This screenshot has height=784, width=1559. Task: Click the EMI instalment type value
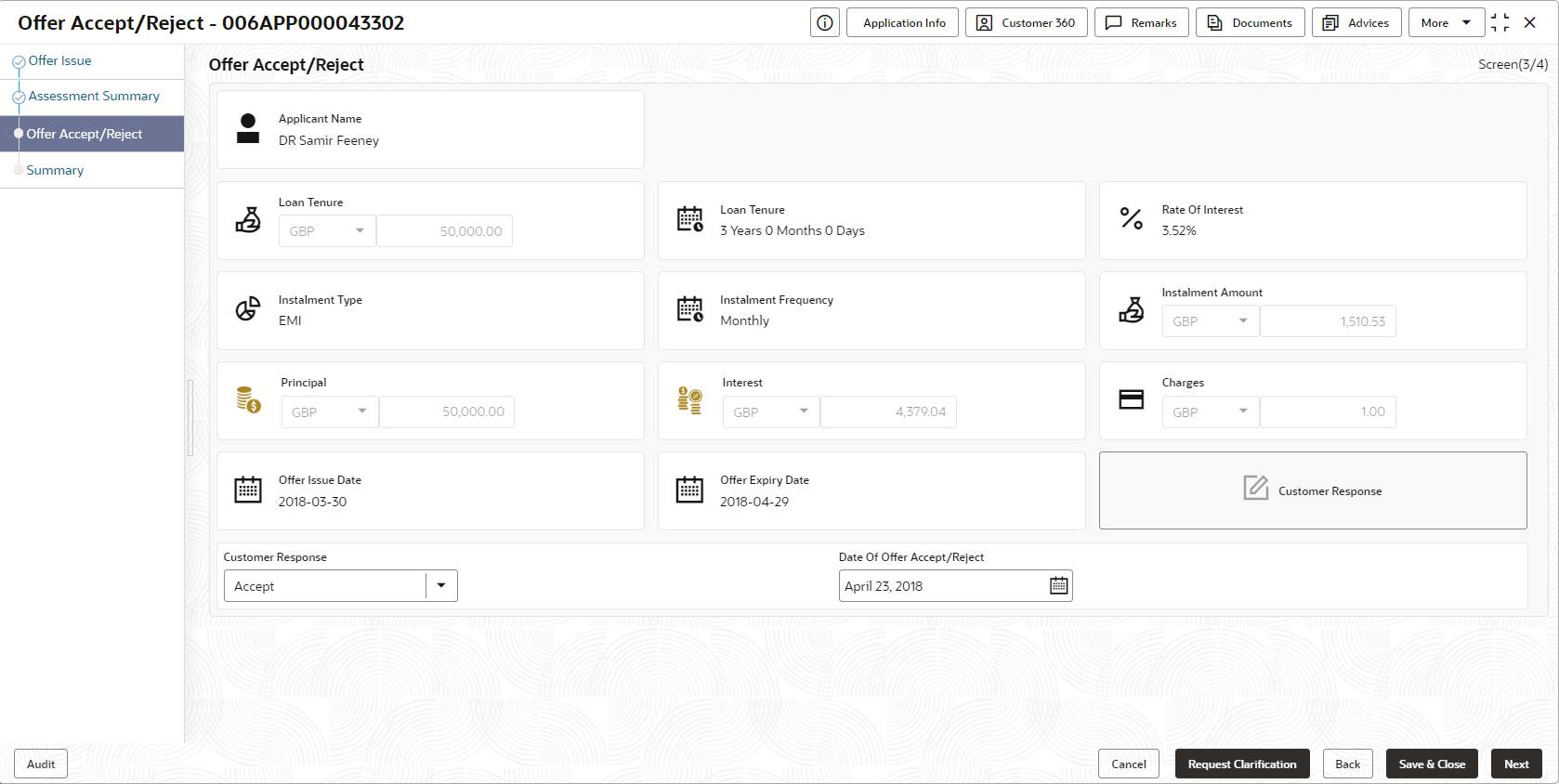(x=290, y=321)
